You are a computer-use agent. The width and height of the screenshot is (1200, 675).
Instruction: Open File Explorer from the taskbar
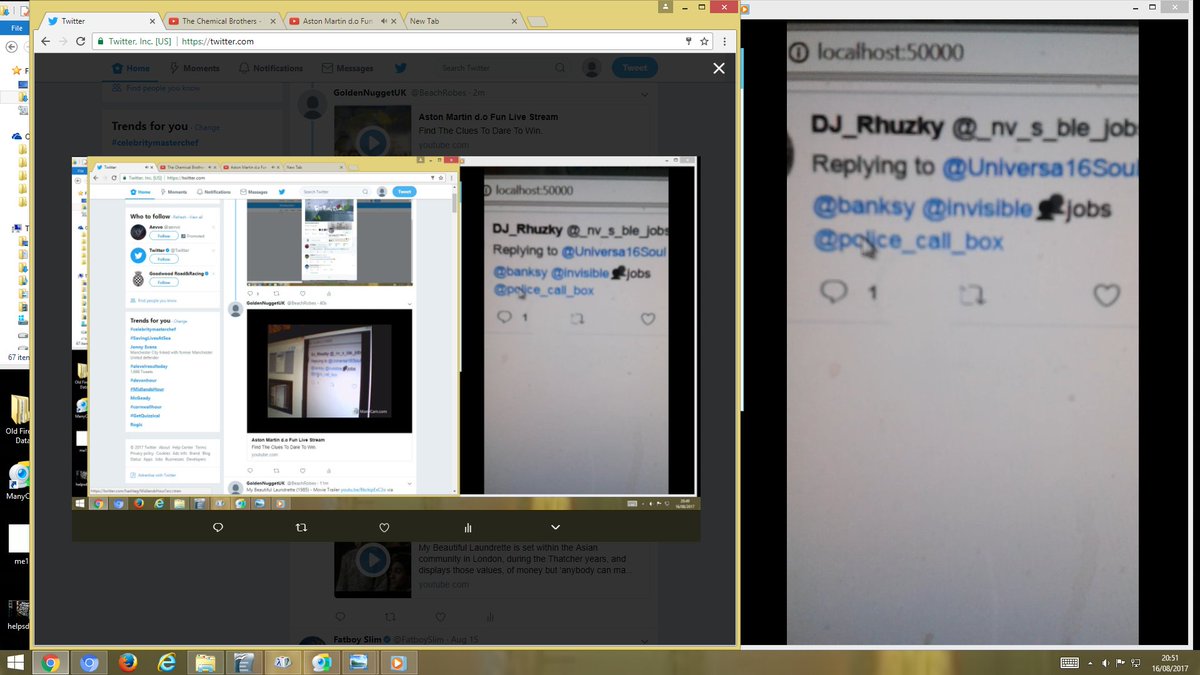pos(204,662)
